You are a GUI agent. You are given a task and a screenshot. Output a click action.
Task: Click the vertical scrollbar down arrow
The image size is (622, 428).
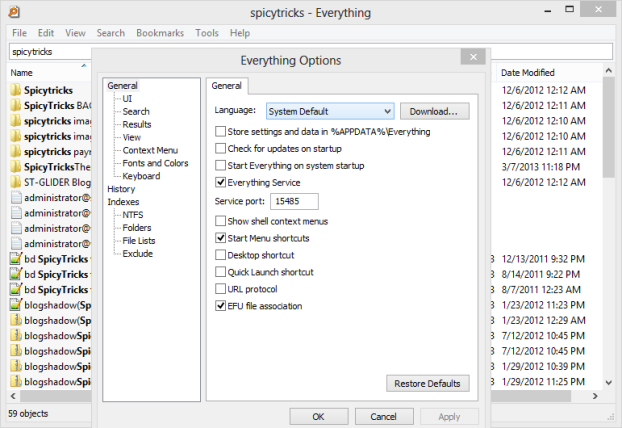tap(609, 382)
